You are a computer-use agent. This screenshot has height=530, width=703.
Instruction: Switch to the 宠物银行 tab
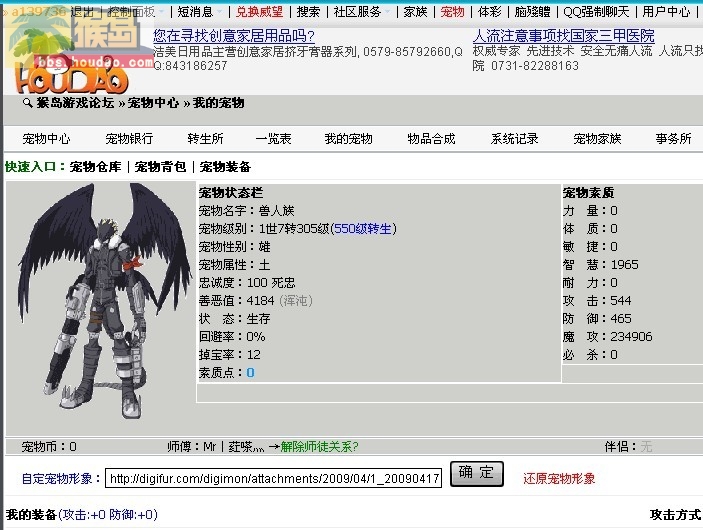coord(129,139)
